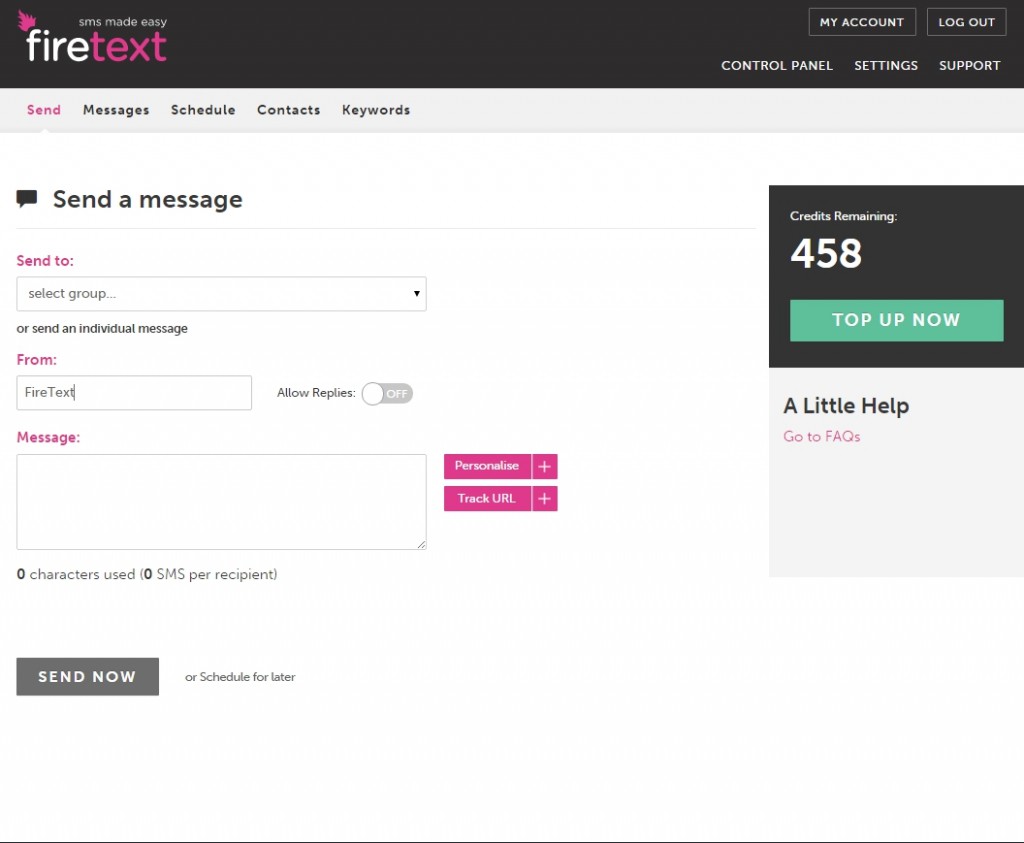Open Control Panel from the top navigation
This screenshot has height=843, width=1024.
click(x=777, y=65)
